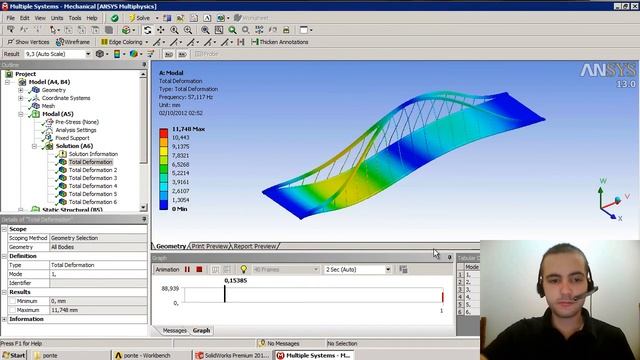Click the Wireframe display button
Image resolution: width=640 pixels, height=360 pixels.
click(73, 42)
